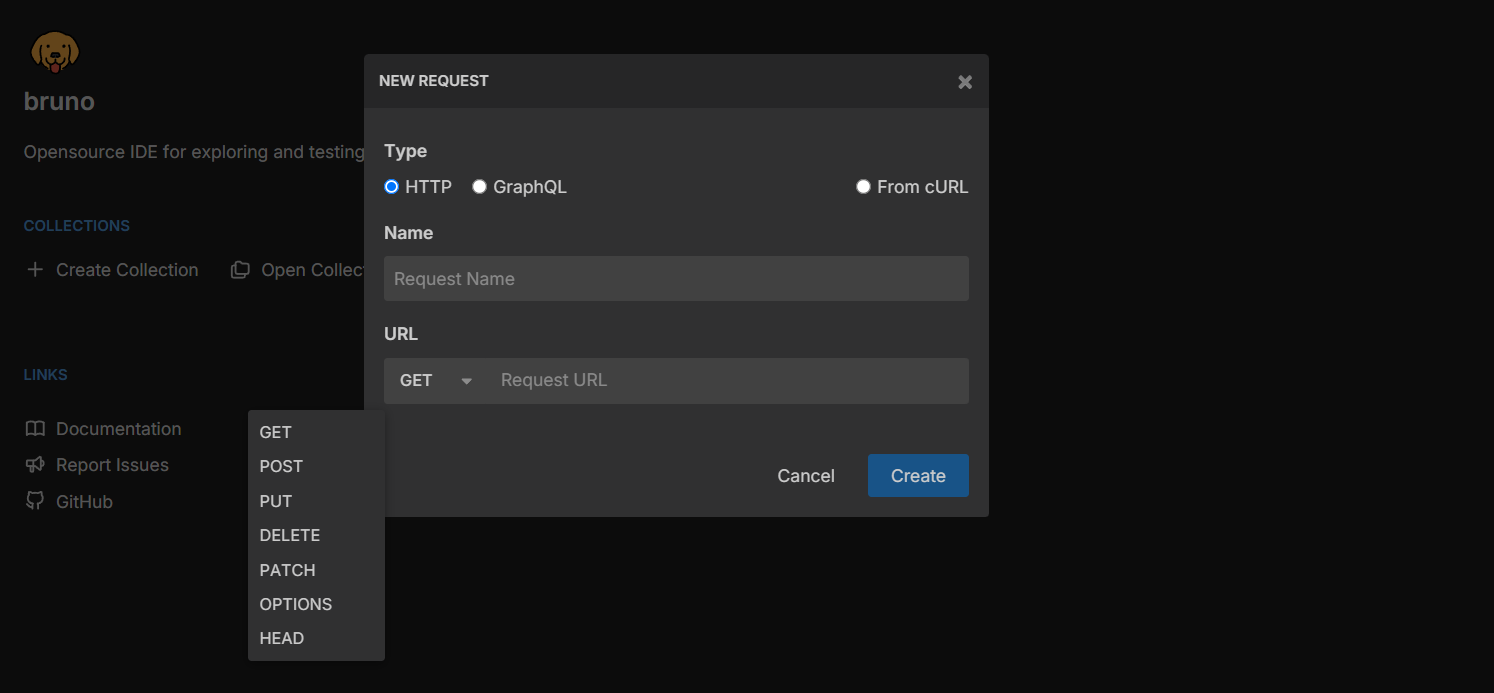Click the bruno dog logo
1494x693 pixels.
[55, 51]
